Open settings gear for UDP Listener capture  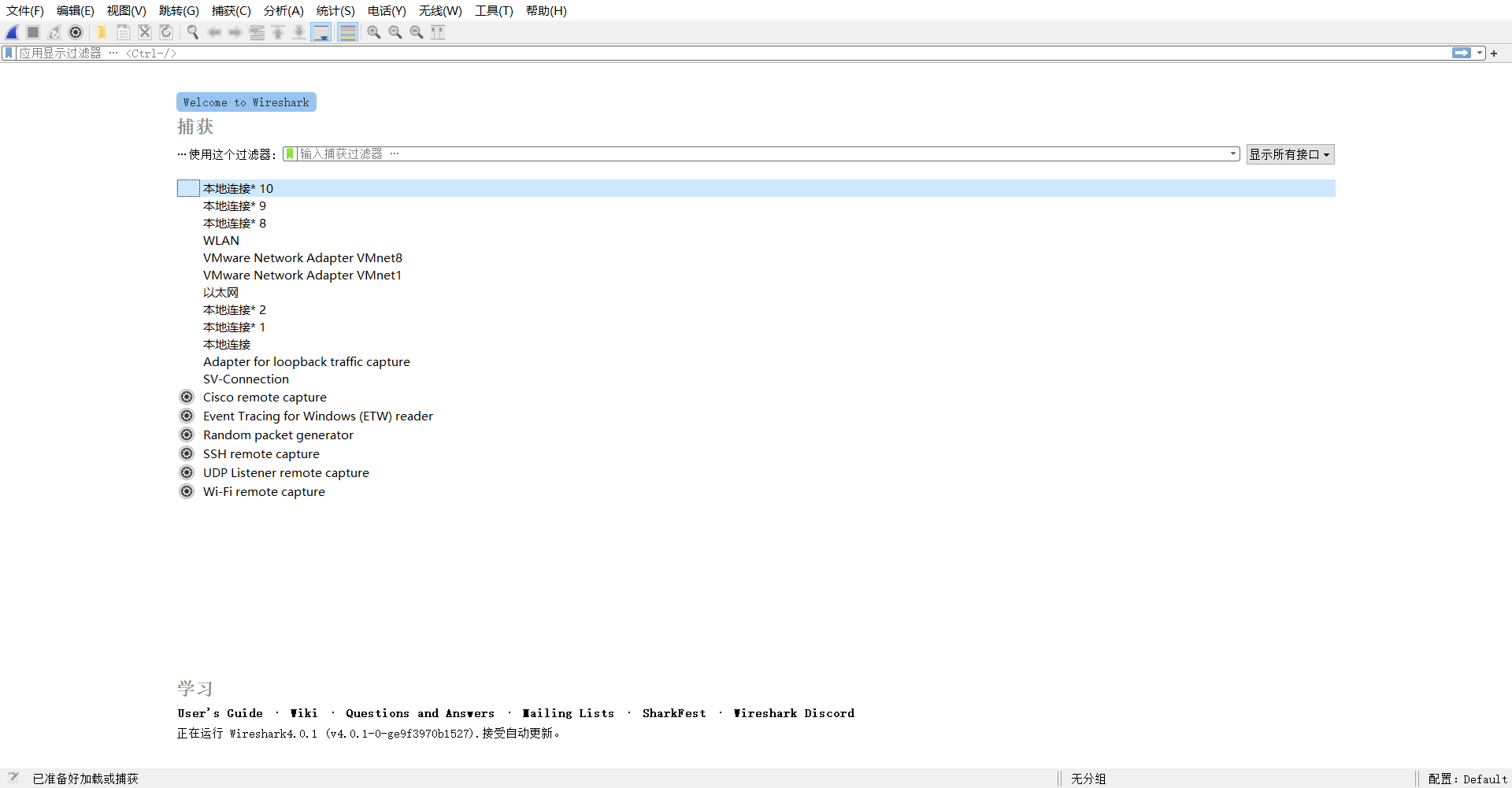pos(187,472)
